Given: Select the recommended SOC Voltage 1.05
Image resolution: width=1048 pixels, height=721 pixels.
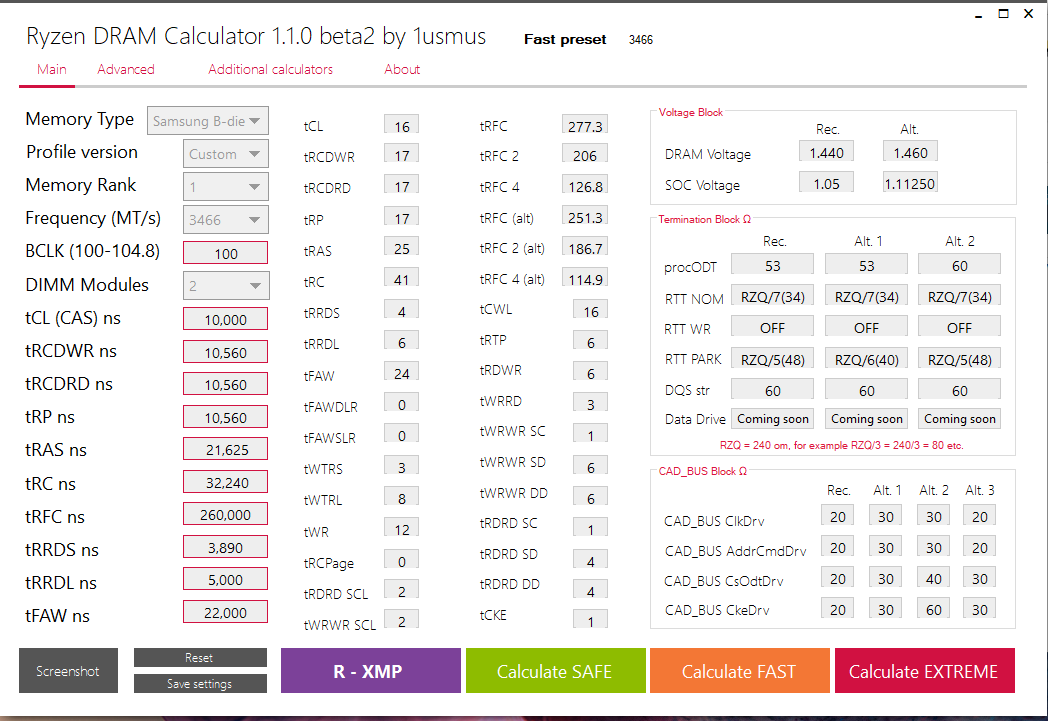Looking at the screenshot, I should pos(827,183).
